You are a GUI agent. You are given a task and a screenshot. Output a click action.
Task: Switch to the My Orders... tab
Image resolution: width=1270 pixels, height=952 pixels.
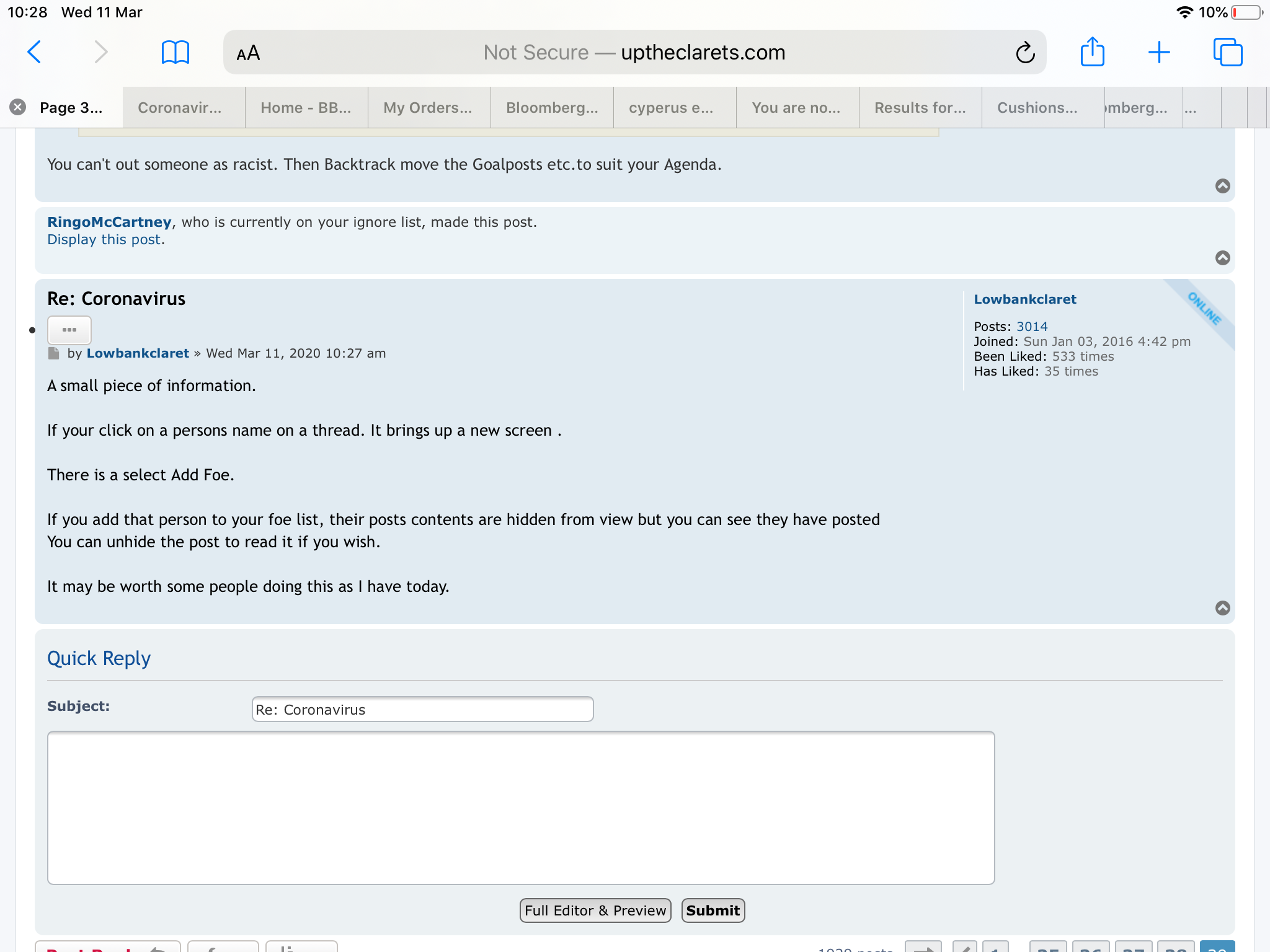coord(427,108)
